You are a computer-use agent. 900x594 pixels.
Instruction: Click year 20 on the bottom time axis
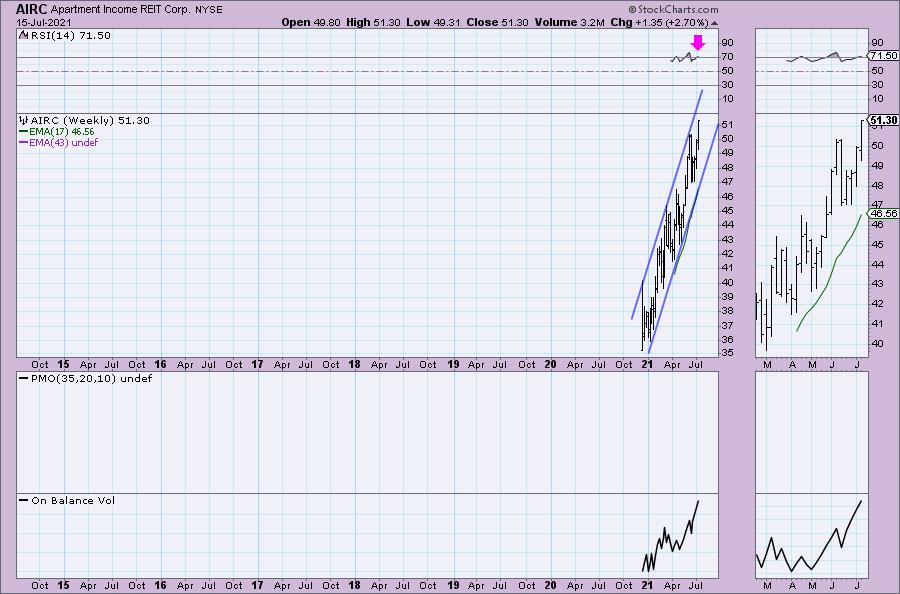click(550, 585)
